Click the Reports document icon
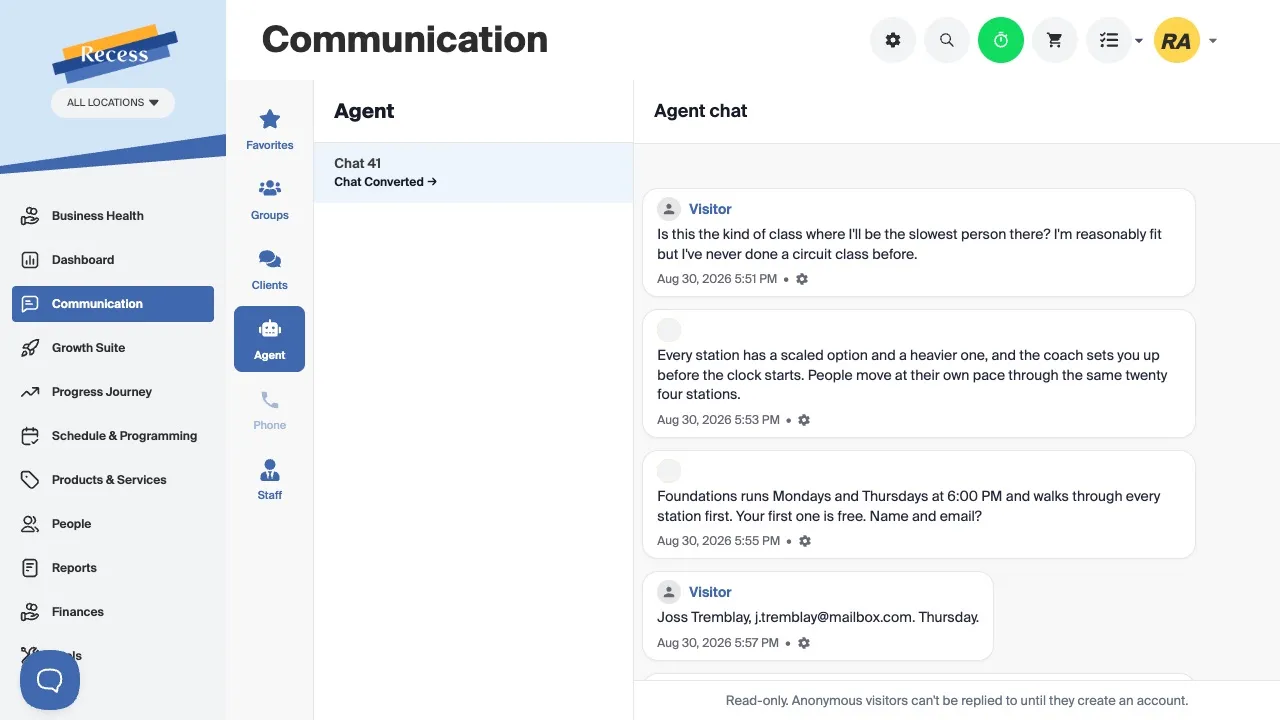This screenshot has height=720, width=1280. click(x=30, y=568)
